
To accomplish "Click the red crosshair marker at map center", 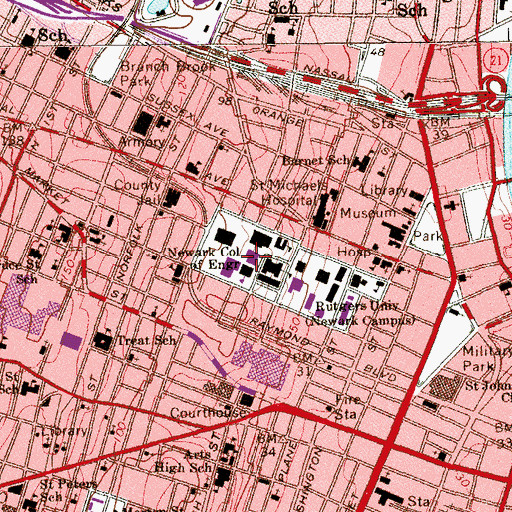I will point(256,256).
